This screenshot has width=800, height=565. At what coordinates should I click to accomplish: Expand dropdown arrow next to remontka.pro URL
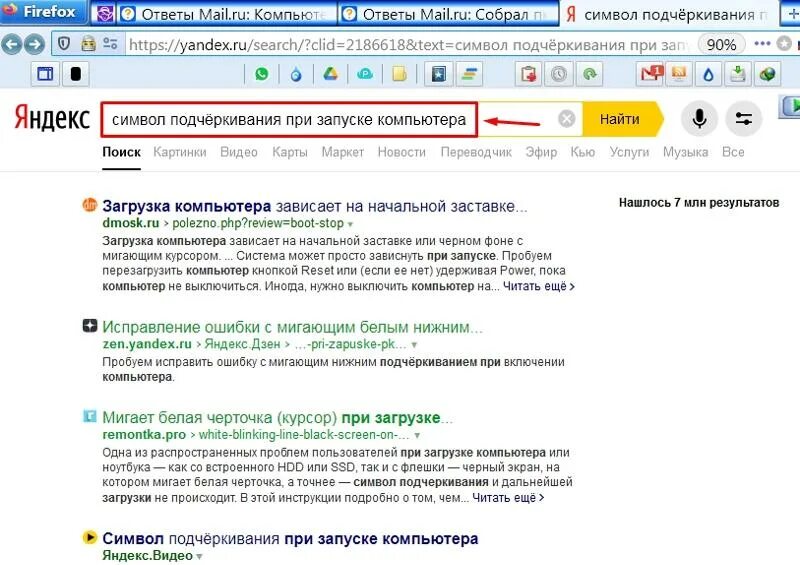coord(417,435)
